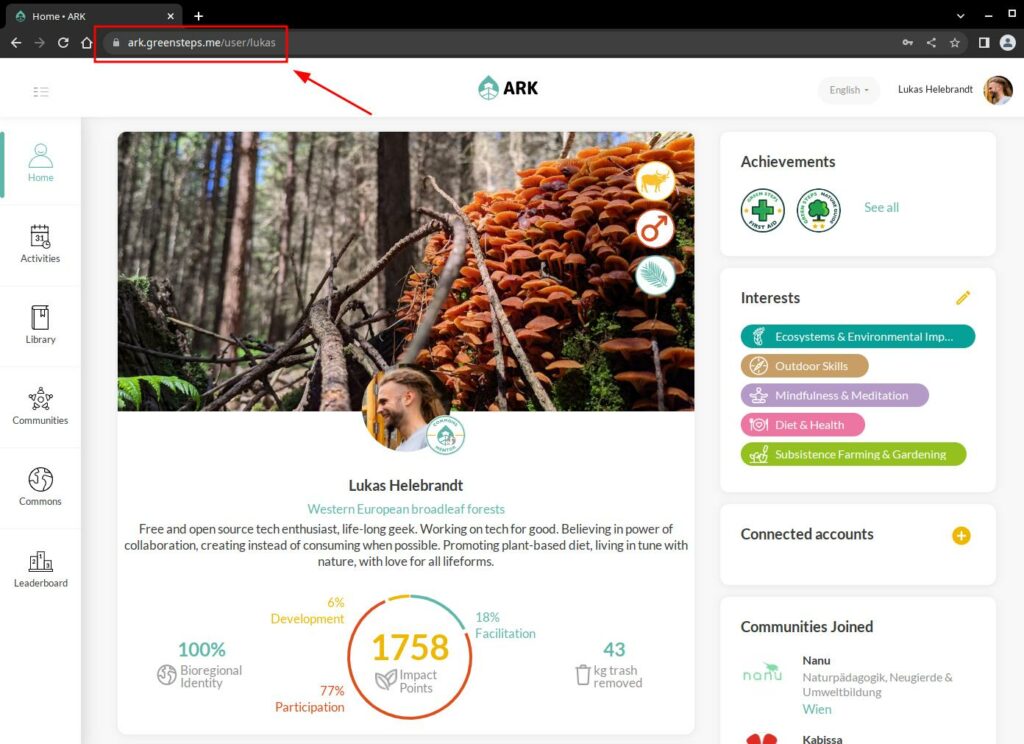Click the yellow ox zodiac badge icon

click(x=655, y=181)
